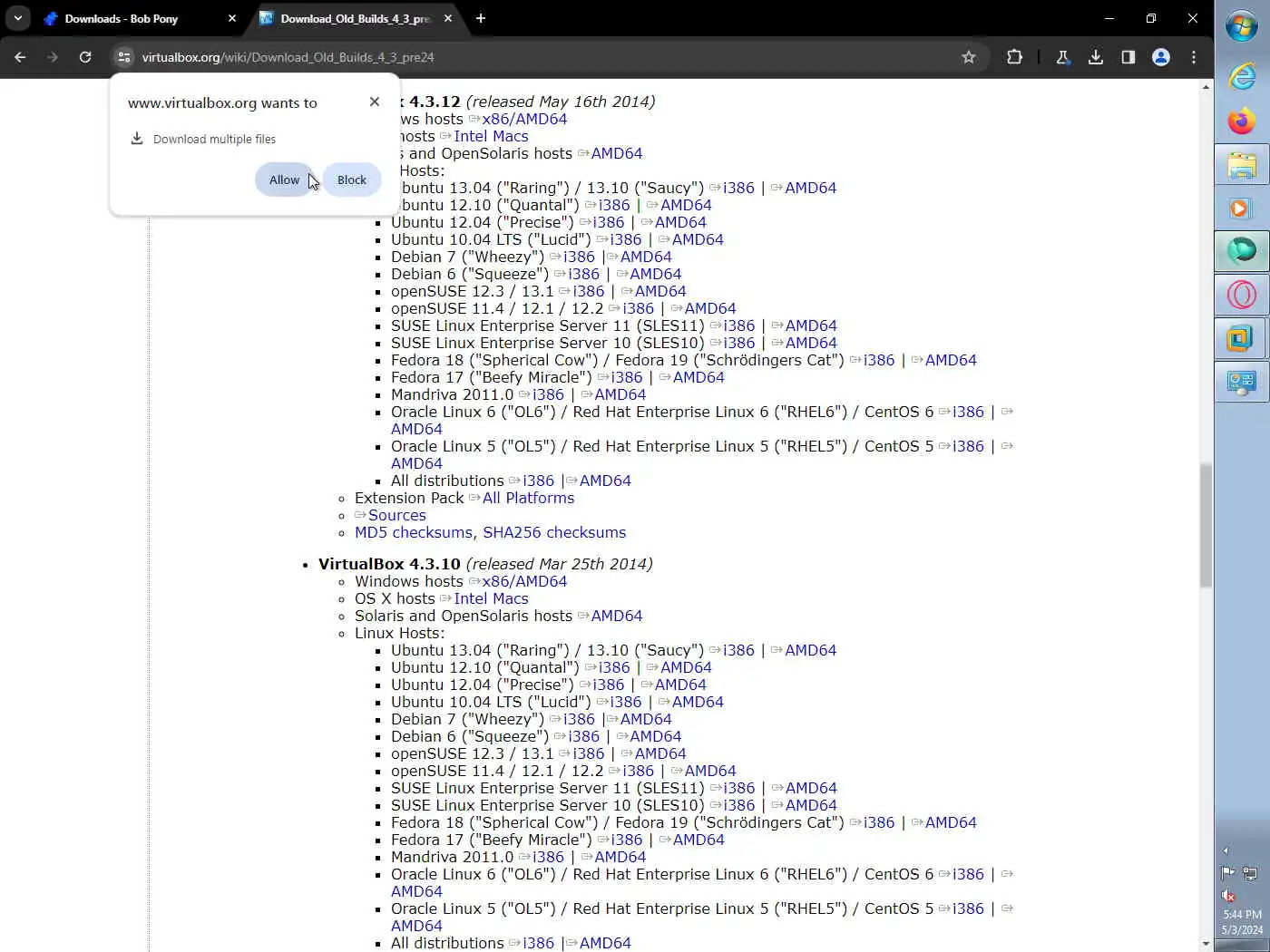Open 4.3.12 Extension Pack All Platforms
Image resolution: width=1270 pixels, height=952 pixels.
[x=528, y=498]
